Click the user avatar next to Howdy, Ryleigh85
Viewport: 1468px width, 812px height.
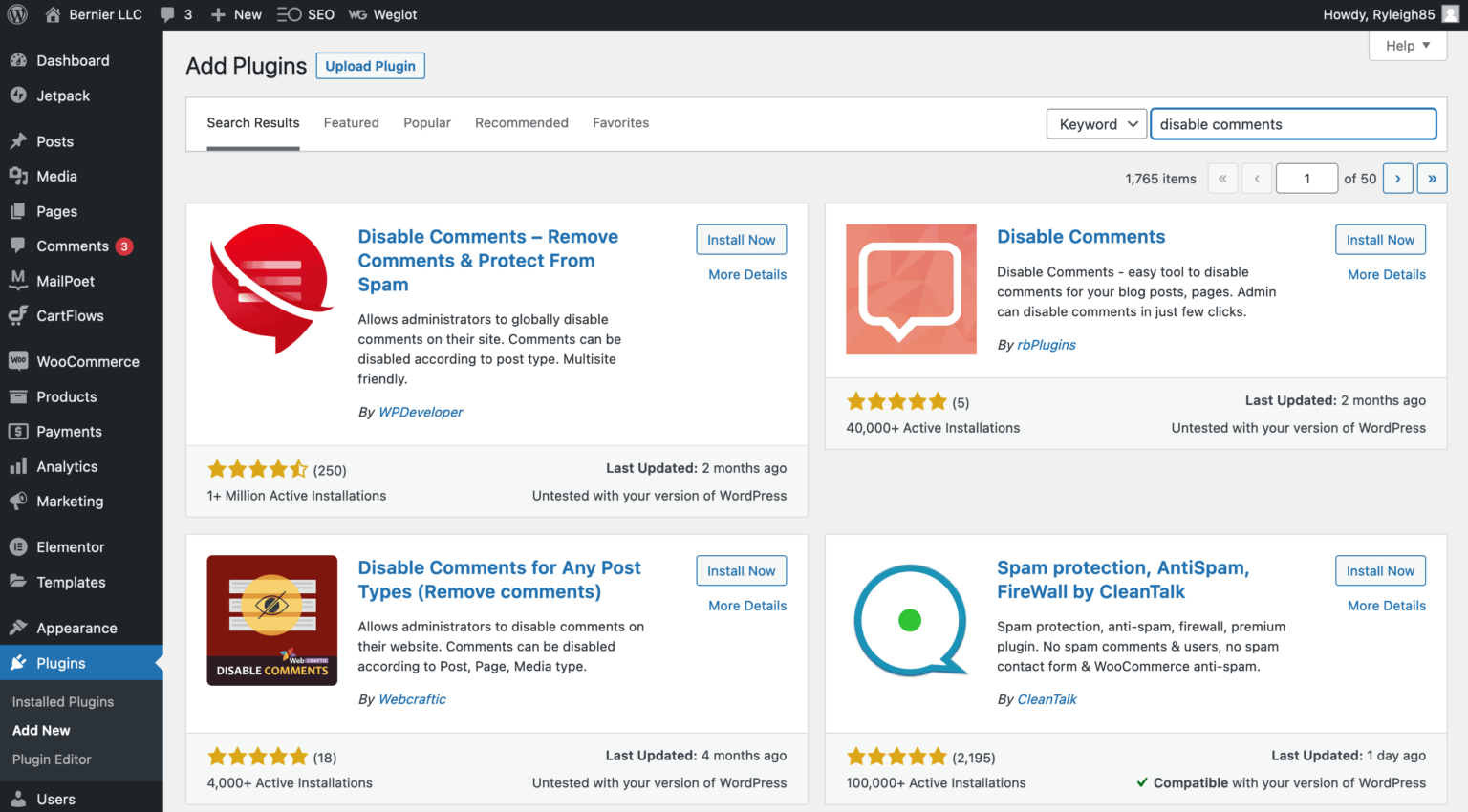(x=1450, y=14)
